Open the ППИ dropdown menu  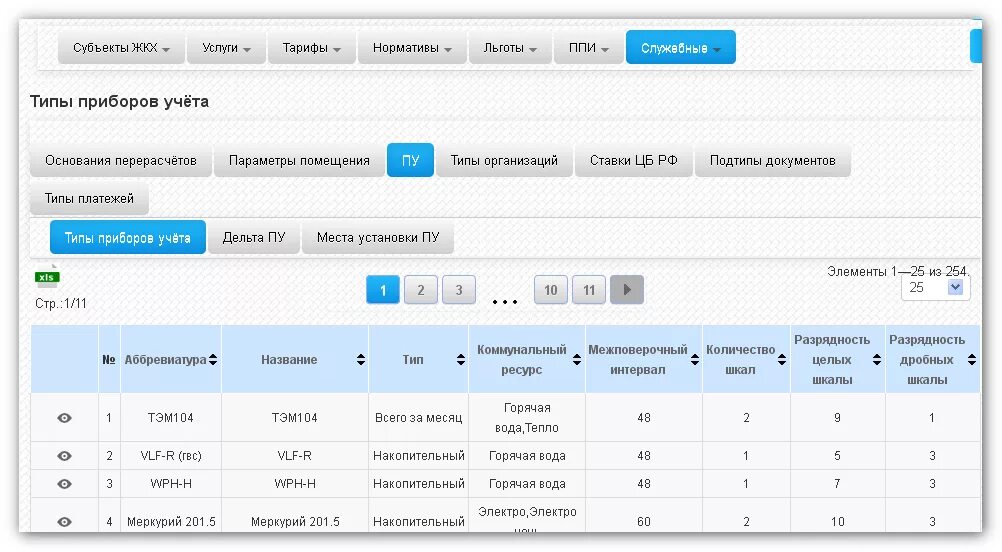click(x=589, y=48)
